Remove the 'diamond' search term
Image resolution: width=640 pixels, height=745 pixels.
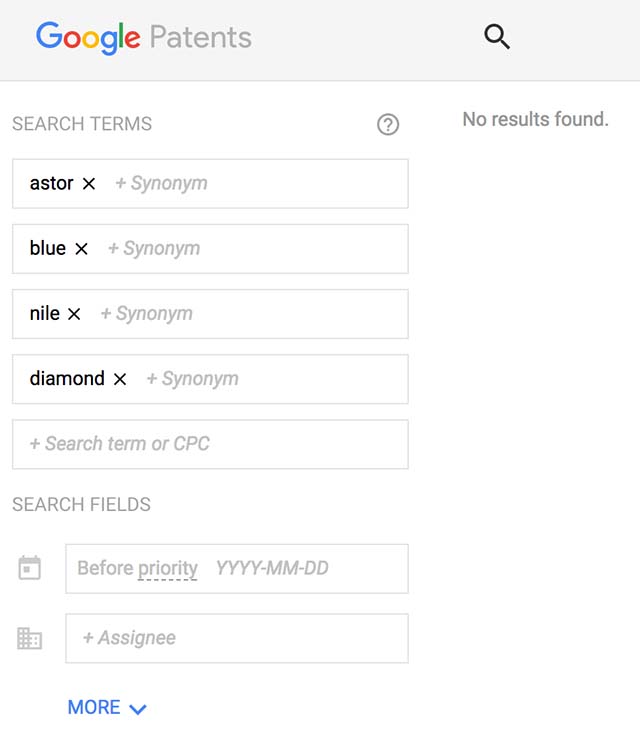tap(120, 379)
